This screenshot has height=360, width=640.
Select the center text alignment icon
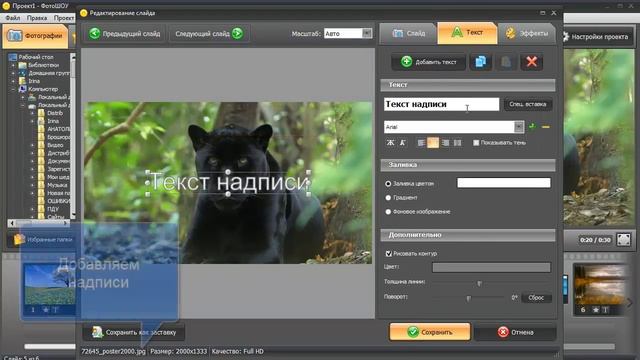coord(433,142)
